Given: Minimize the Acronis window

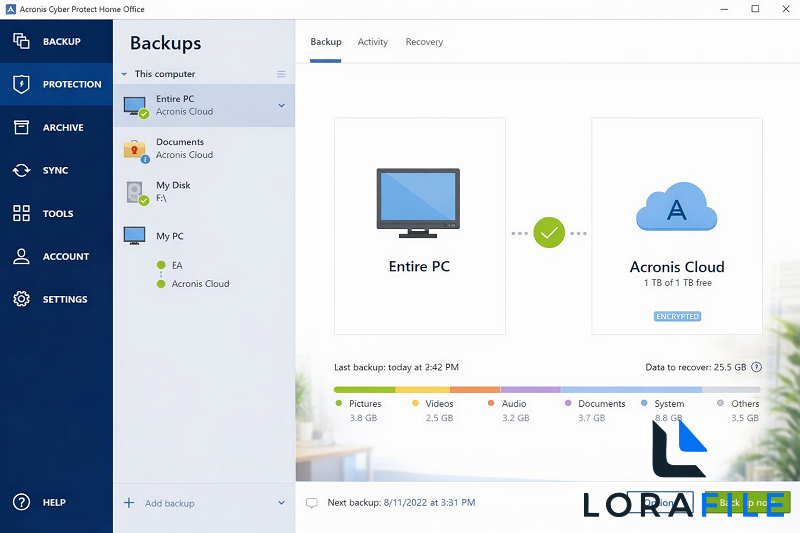Looking at the screenshot, I should [x=724, y=9].
